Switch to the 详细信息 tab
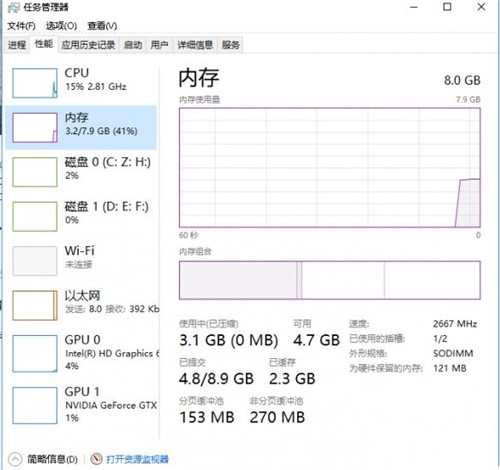500x470 pixels. tap(195, 45)
